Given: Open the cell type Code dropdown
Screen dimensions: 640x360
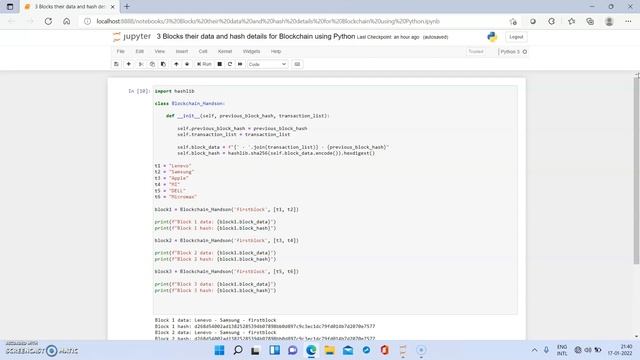Looking at the screenshot, I should coord(267,64).
